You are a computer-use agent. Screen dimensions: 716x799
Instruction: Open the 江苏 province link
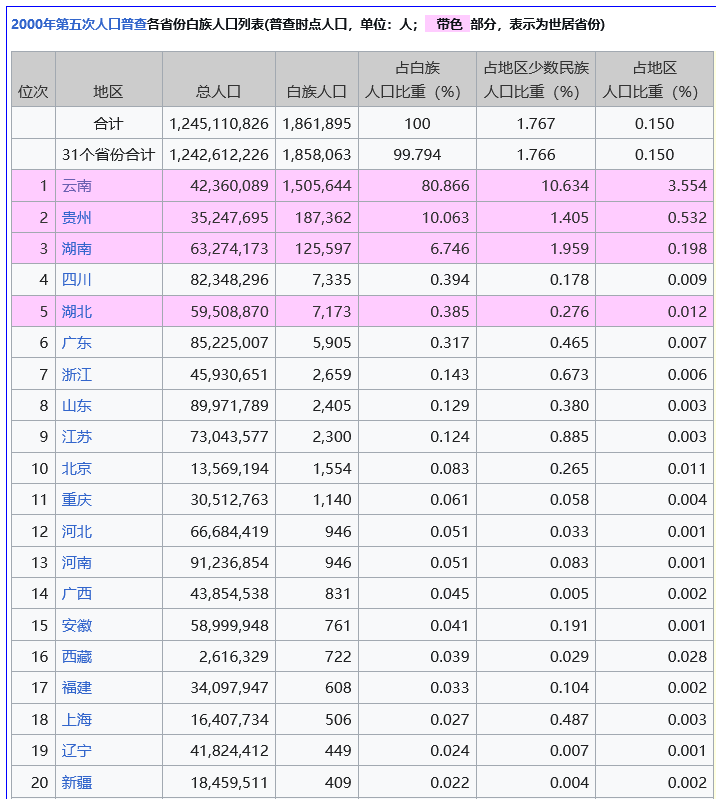pos(76,437)
